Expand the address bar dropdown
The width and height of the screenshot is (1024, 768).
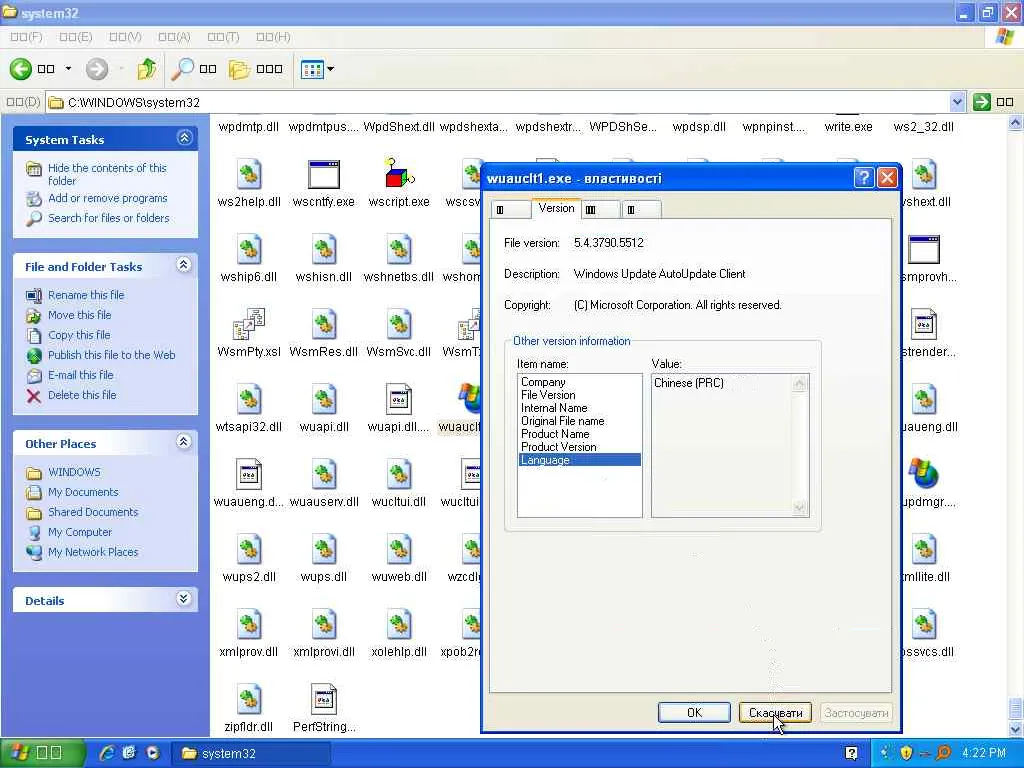pos(957,102)
